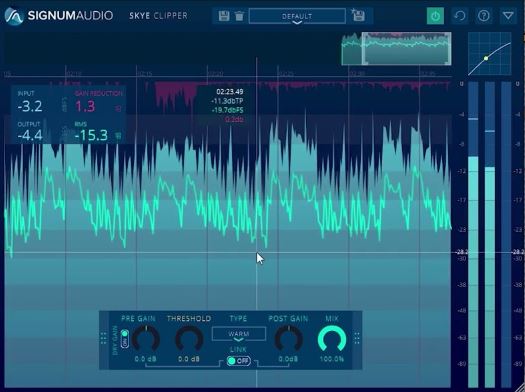Image resolution: width=525 pixels, height=392 pixels.
Task: Click the undo/reset arrow icon
Action: 460,16
